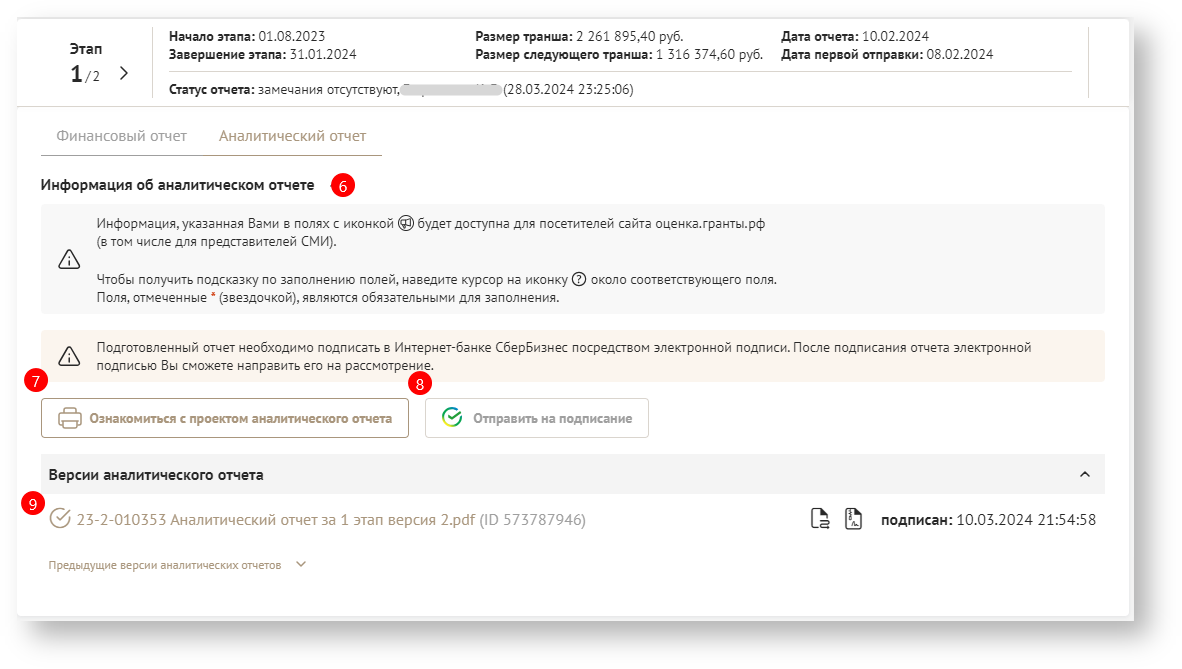
Task: Click the Предыдущие версии аналитических отчетов label
Action: [165, 564]
